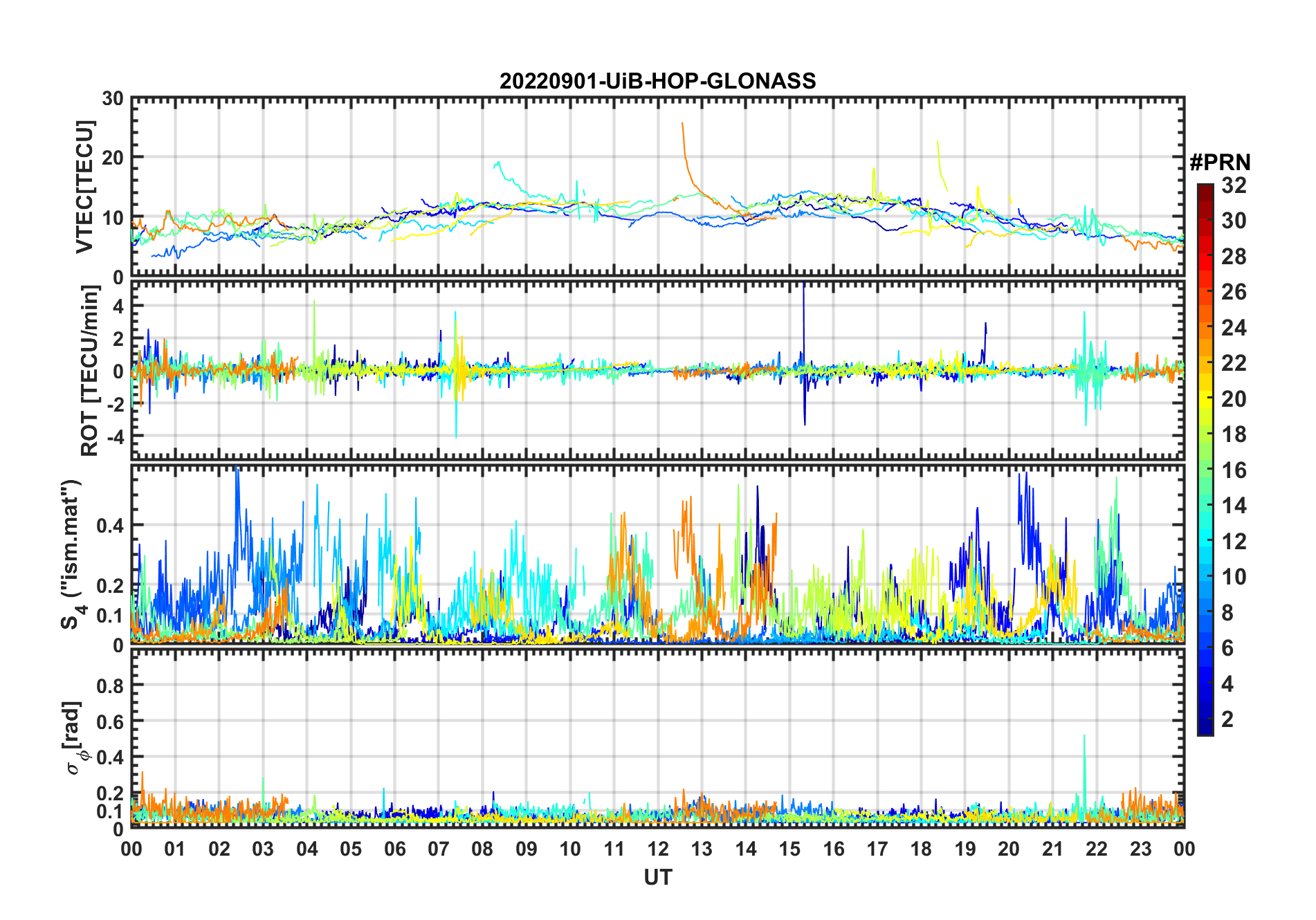Click the orange VTEC spike peak after 12 UT
The height and width of the screenshot is (920, 1316).
[x=682, y=125]
